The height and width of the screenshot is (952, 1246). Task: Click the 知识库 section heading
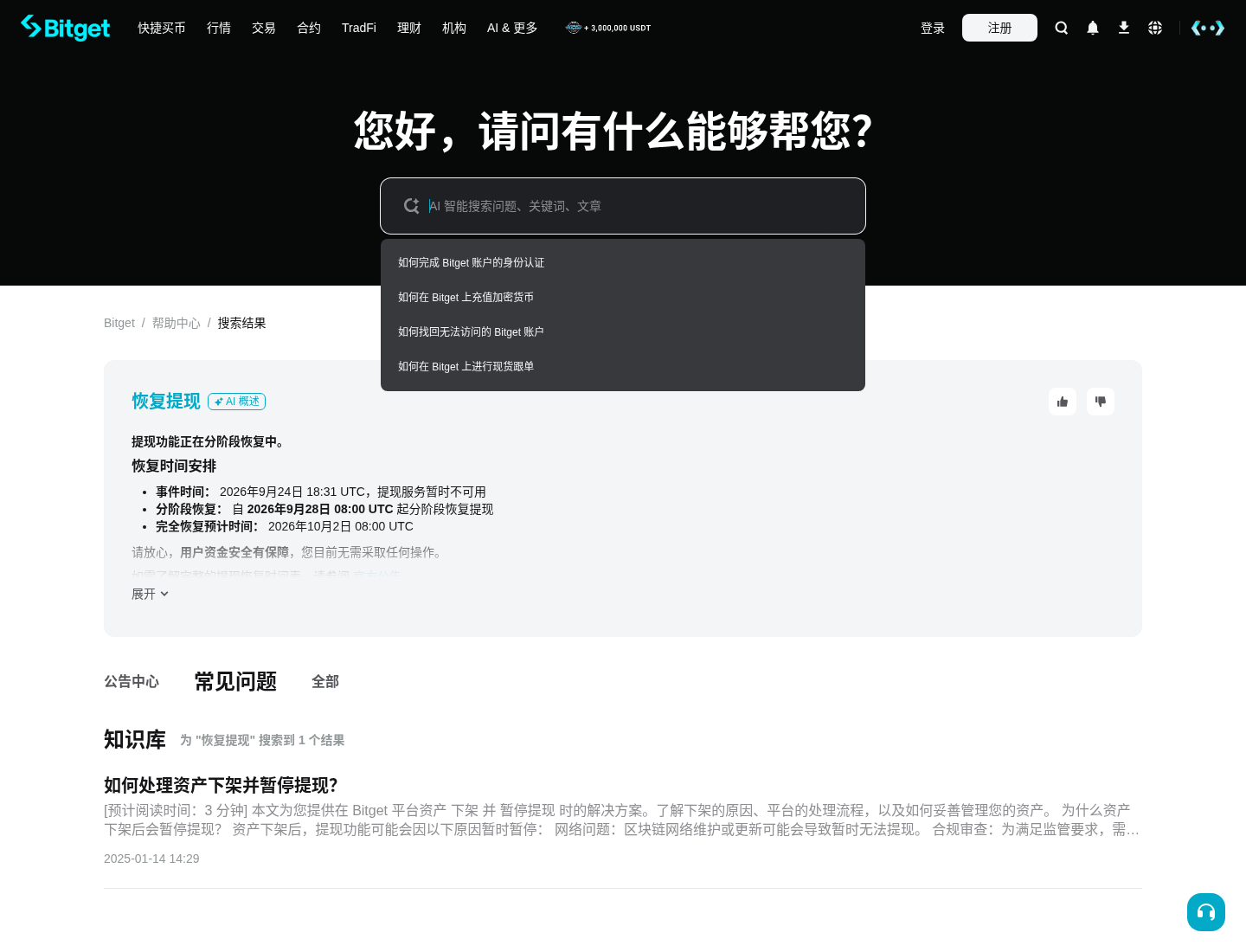[135, 740]
